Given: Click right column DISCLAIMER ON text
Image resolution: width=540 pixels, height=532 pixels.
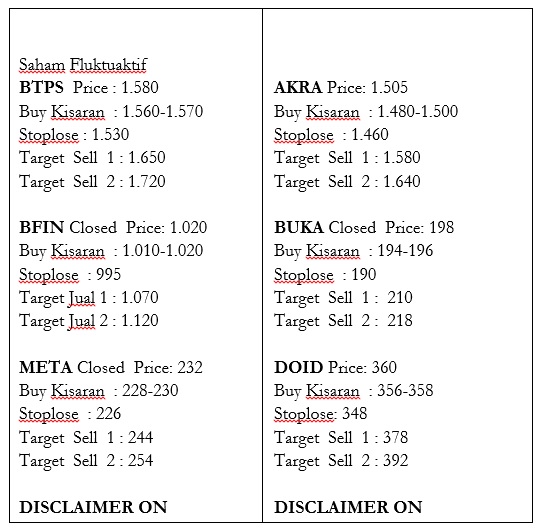Looking at the screenshot, I should click(348, 508).
